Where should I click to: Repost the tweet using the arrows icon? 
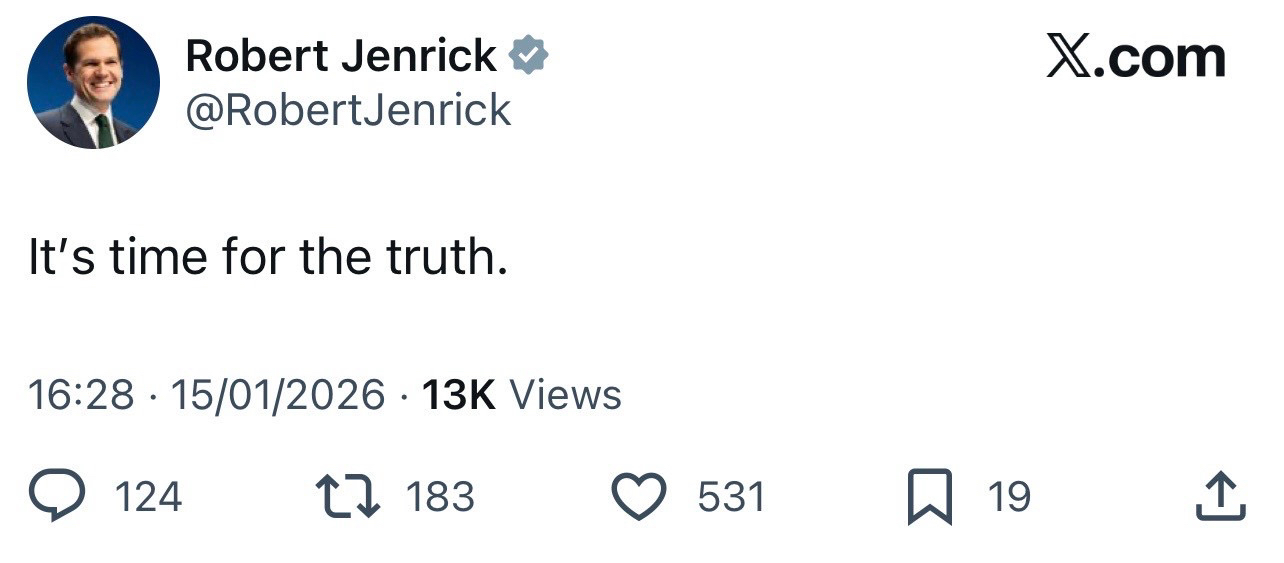point(347,497)
